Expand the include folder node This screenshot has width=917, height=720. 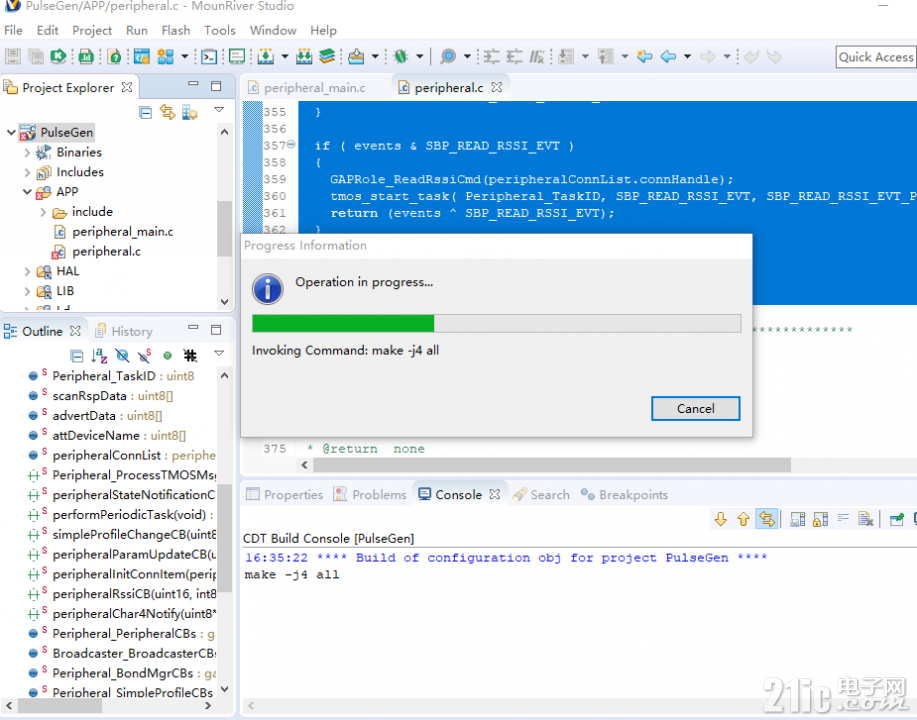tap(43, 212)
